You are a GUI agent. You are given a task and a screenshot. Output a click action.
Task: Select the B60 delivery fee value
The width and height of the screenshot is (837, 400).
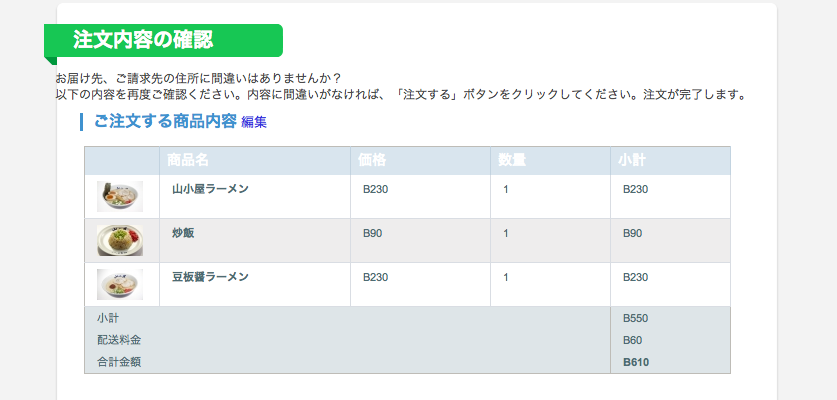[633, 340]
